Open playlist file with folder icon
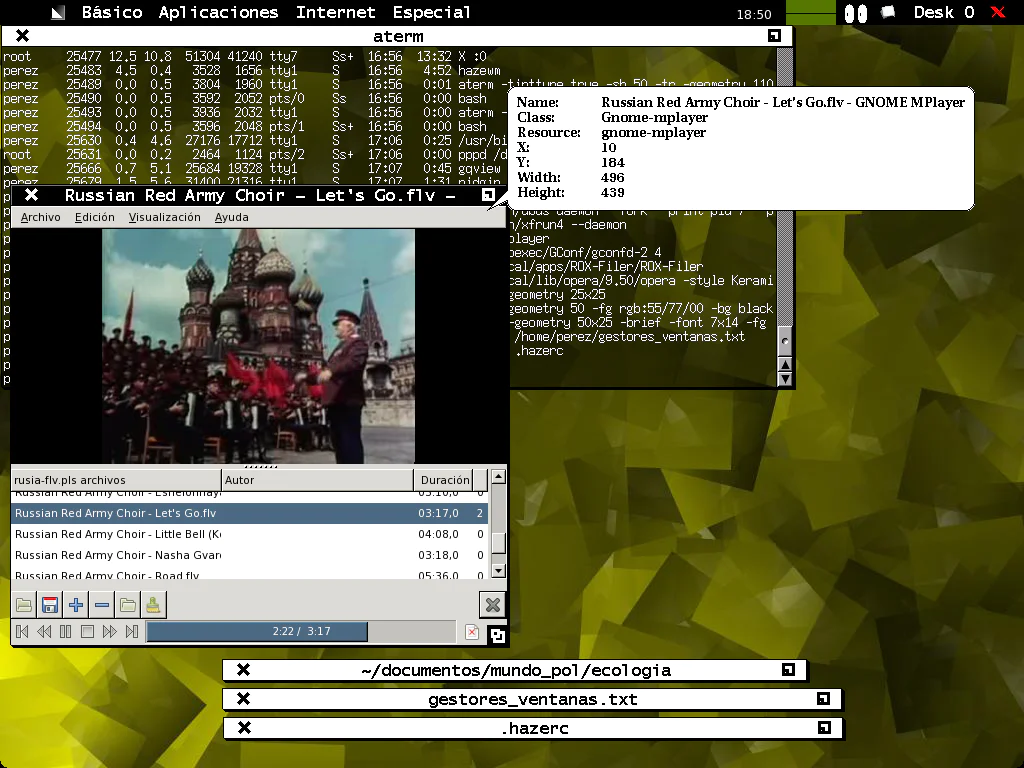Viewport: 1024px width, 768px height. tap(24, 604)
